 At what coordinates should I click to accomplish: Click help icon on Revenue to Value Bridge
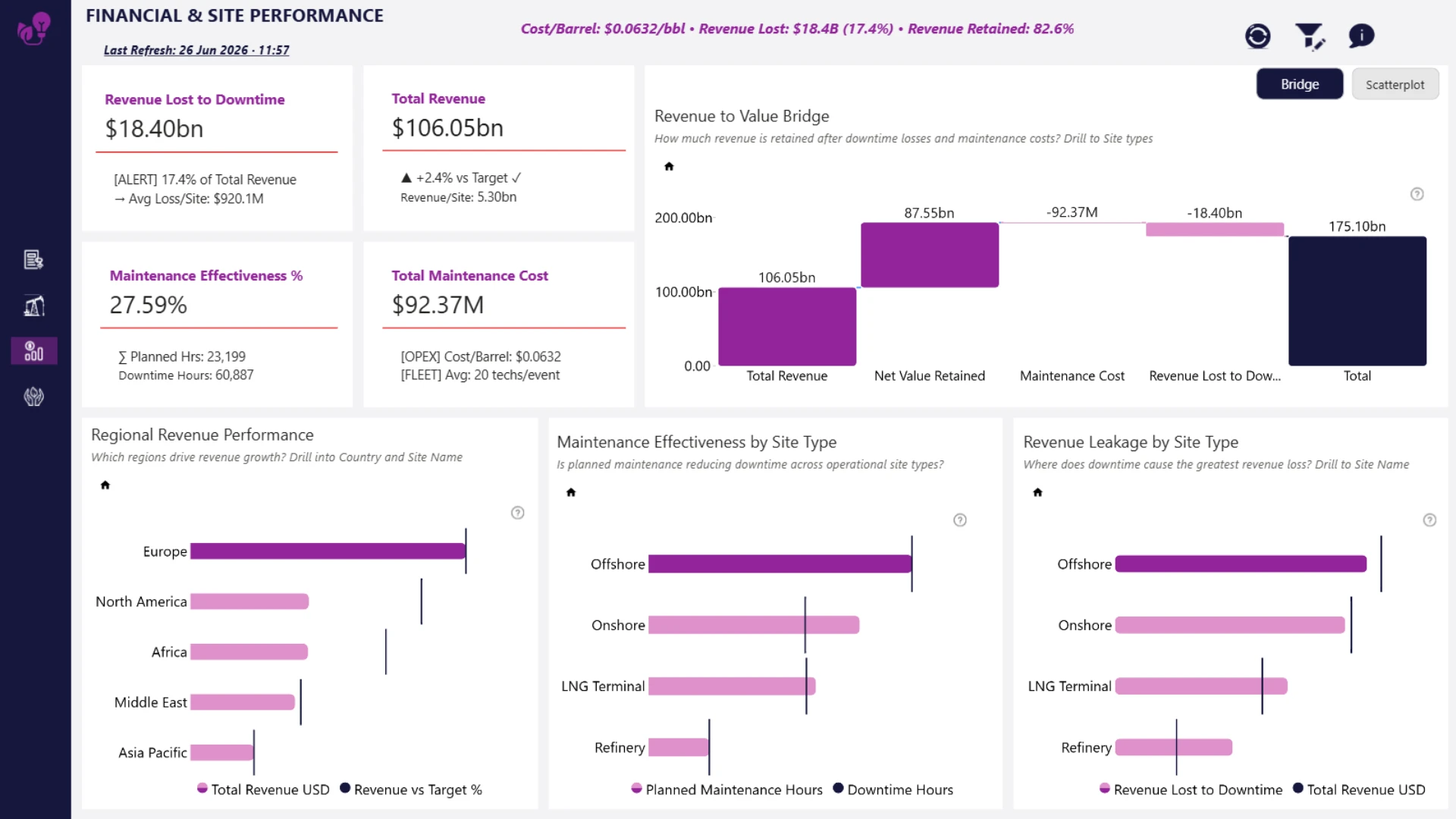tap(1417, 194)
